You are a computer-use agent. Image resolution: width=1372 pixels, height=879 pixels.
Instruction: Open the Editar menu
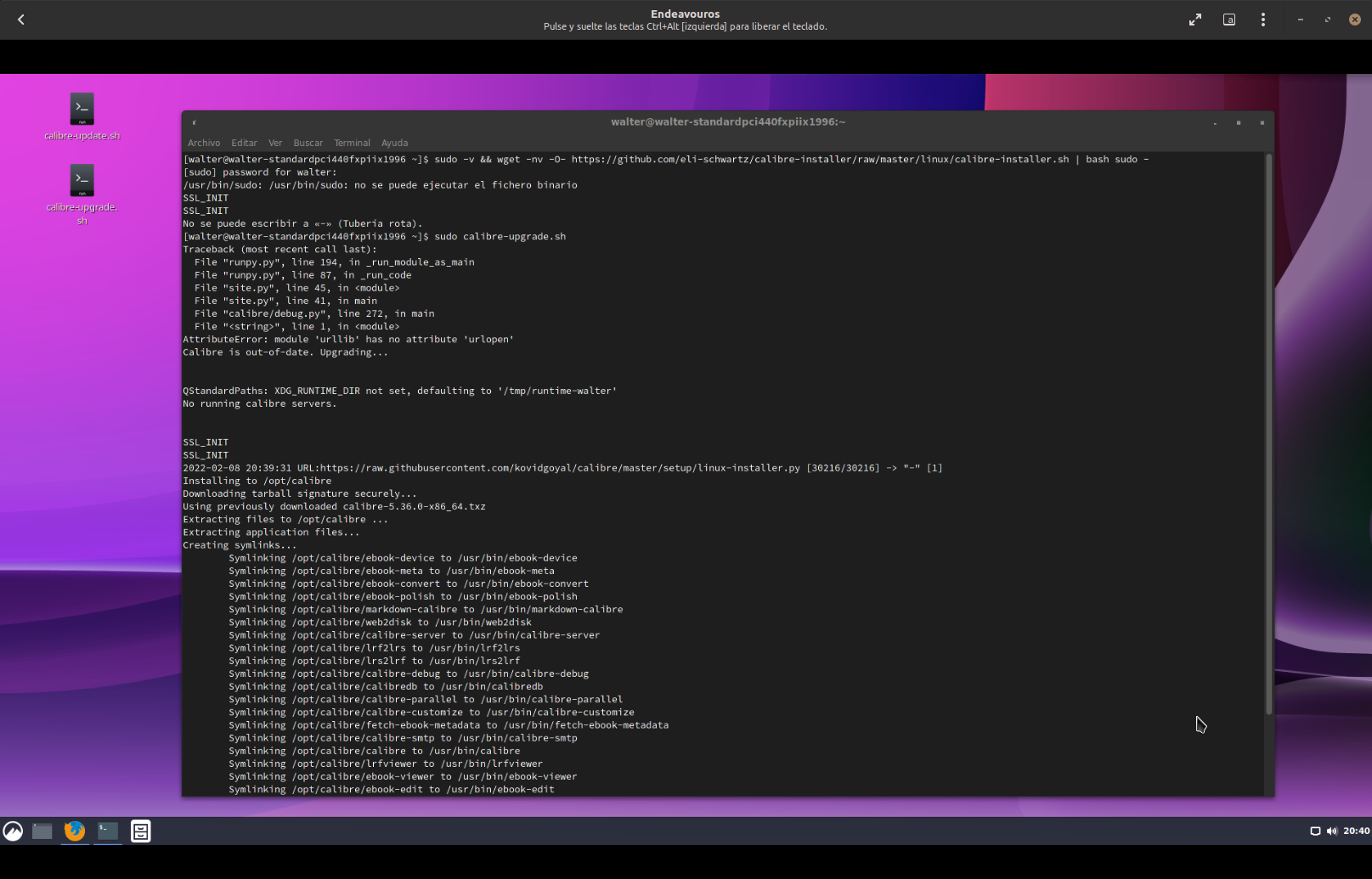(x=244, y=143)
